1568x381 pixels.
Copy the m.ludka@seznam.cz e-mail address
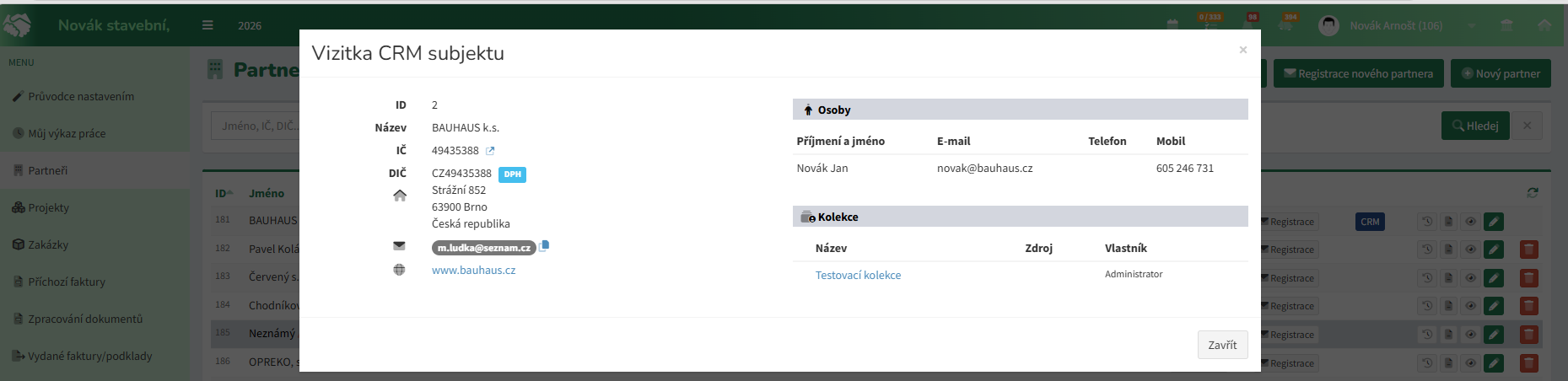coord(544,246)
